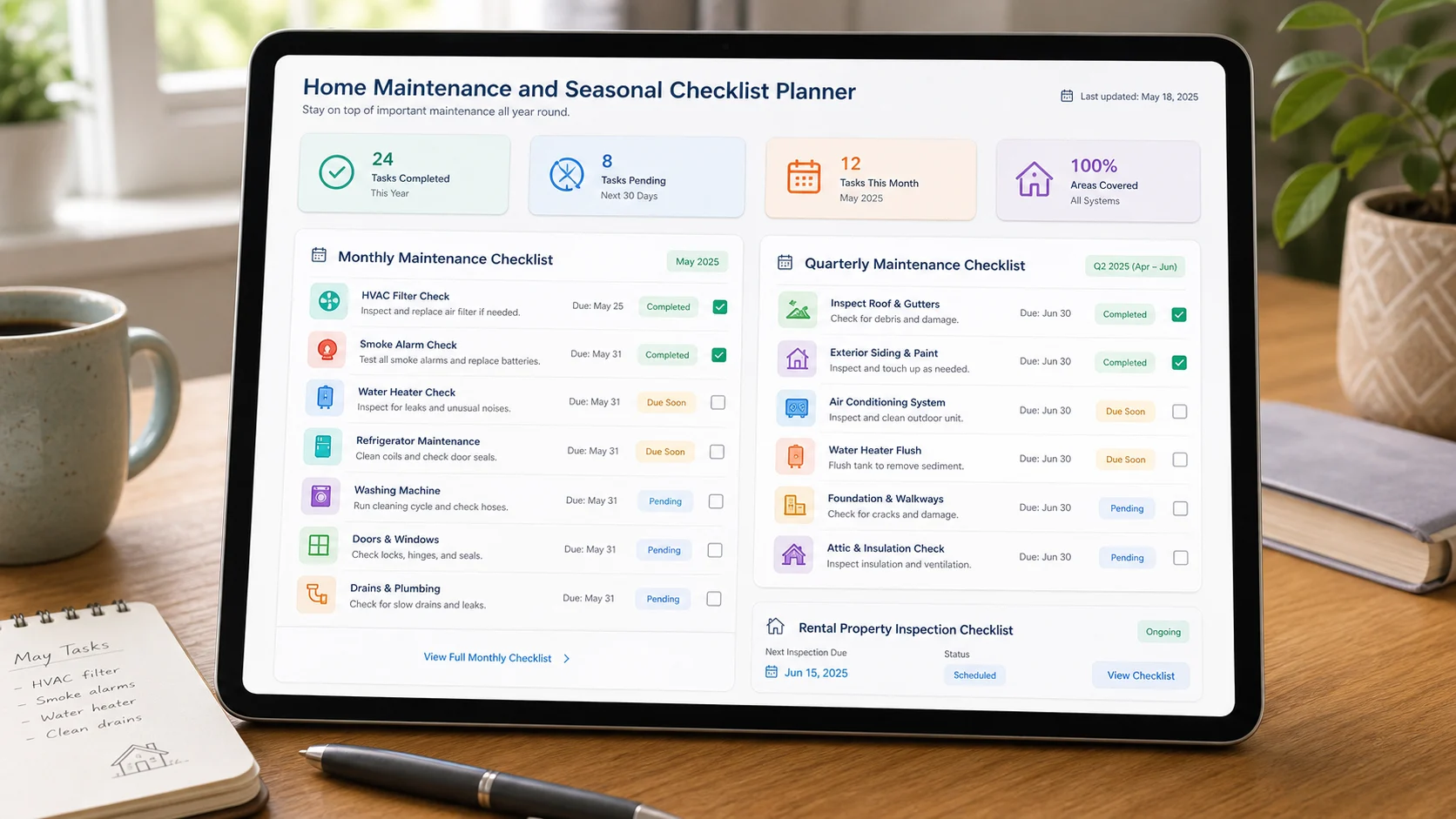Check the Foundation & Walkways checkbox
The width and height of the screenshot is (1456, 819).
pos(1181,508)
